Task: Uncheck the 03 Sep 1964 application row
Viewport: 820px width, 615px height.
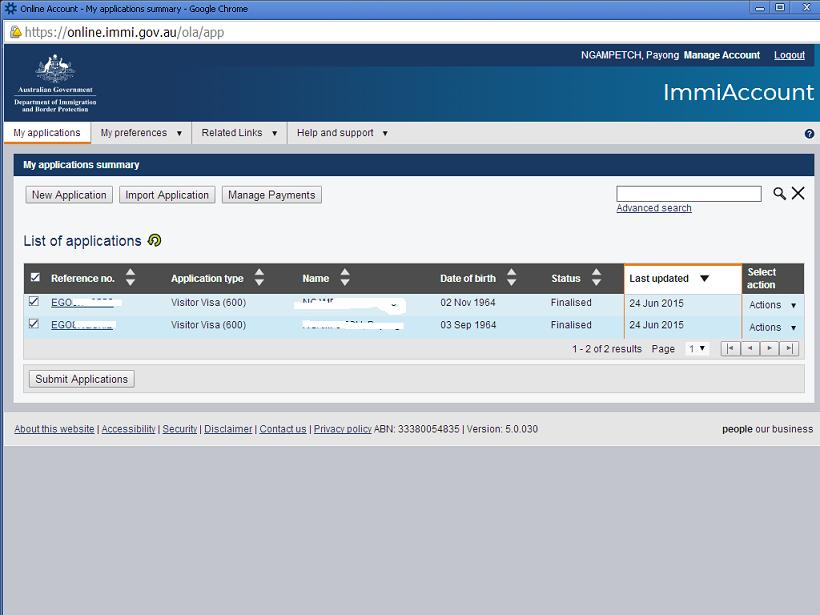Action: tap(34, 324)
